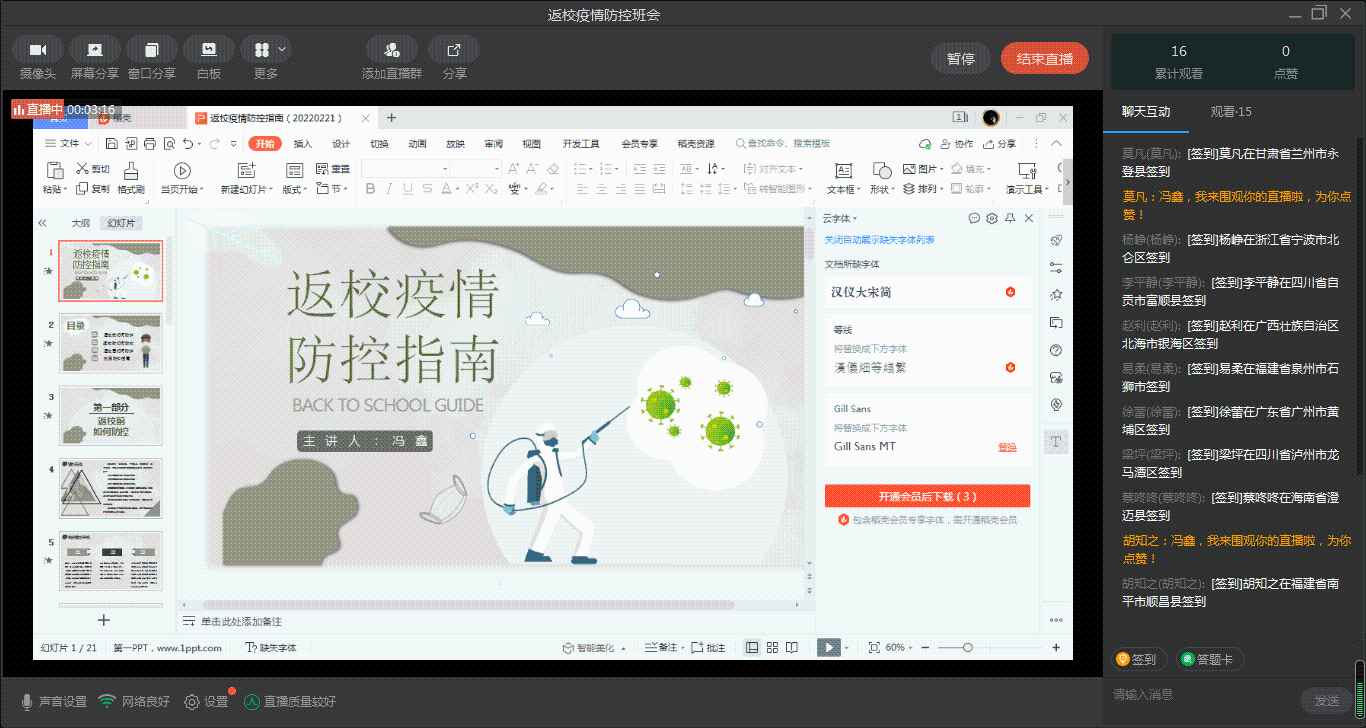Click the sign-in (签到) button
Viewport: 1366px width, 728px height.
1138,660
